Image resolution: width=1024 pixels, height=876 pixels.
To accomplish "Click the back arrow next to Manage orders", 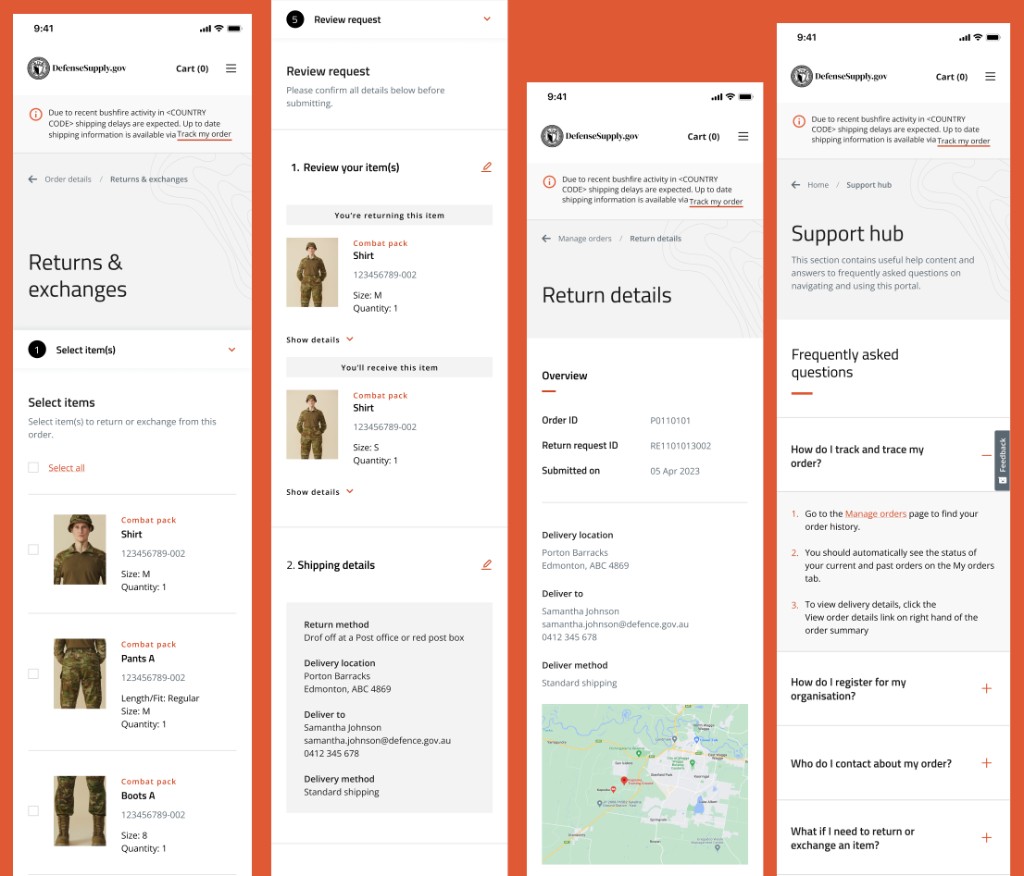I will point(545,237).
